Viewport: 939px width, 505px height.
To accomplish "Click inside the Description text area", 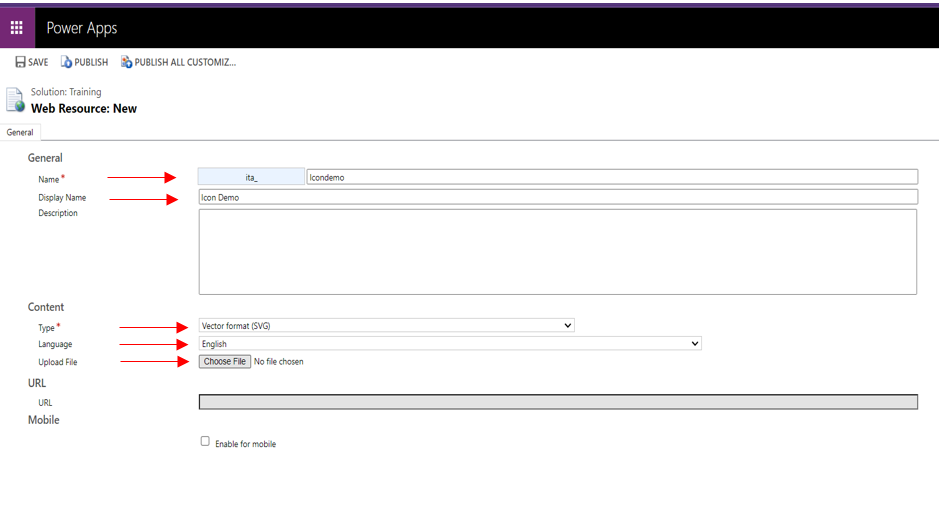I will coord(557,251).
